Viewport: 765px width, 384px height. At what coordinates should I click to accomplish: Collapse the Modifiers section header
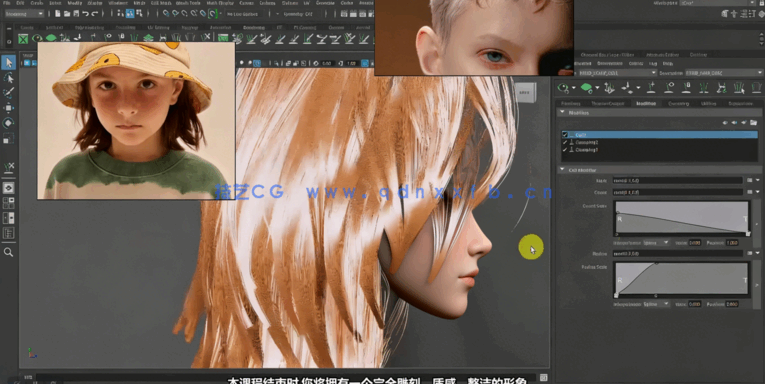coord(659,113)
